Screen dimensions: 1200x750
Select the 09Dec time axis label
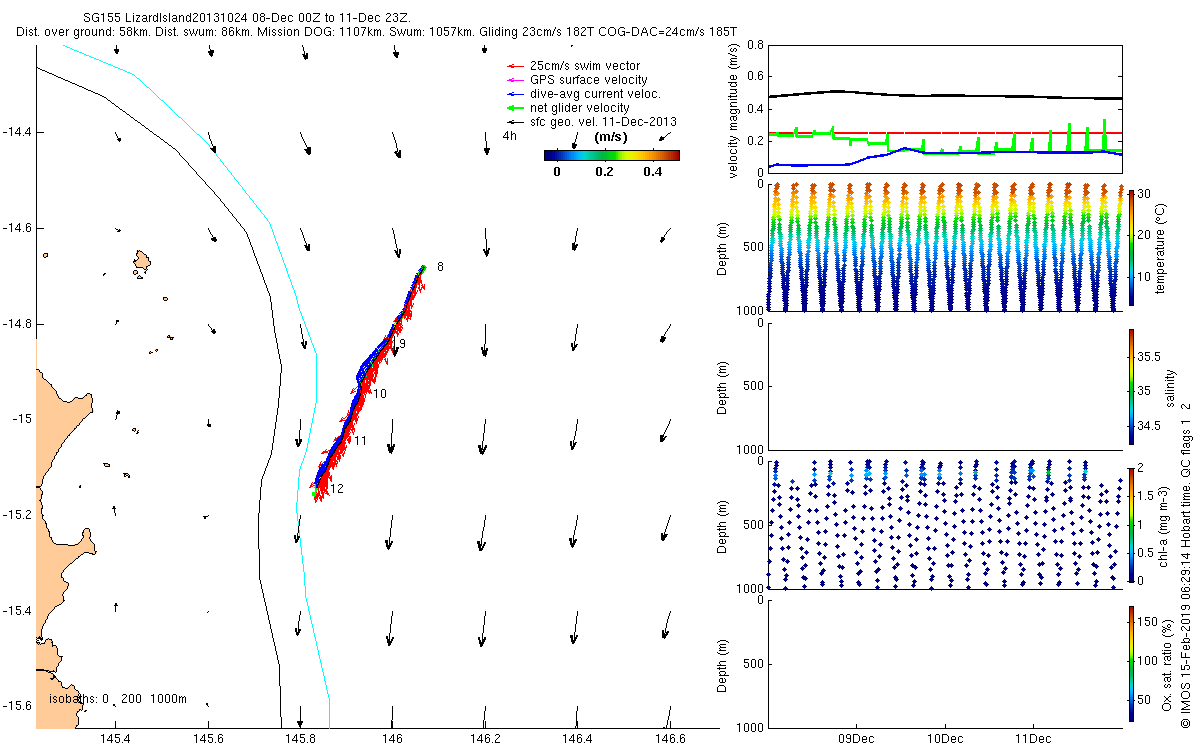[x=857, y=740]
